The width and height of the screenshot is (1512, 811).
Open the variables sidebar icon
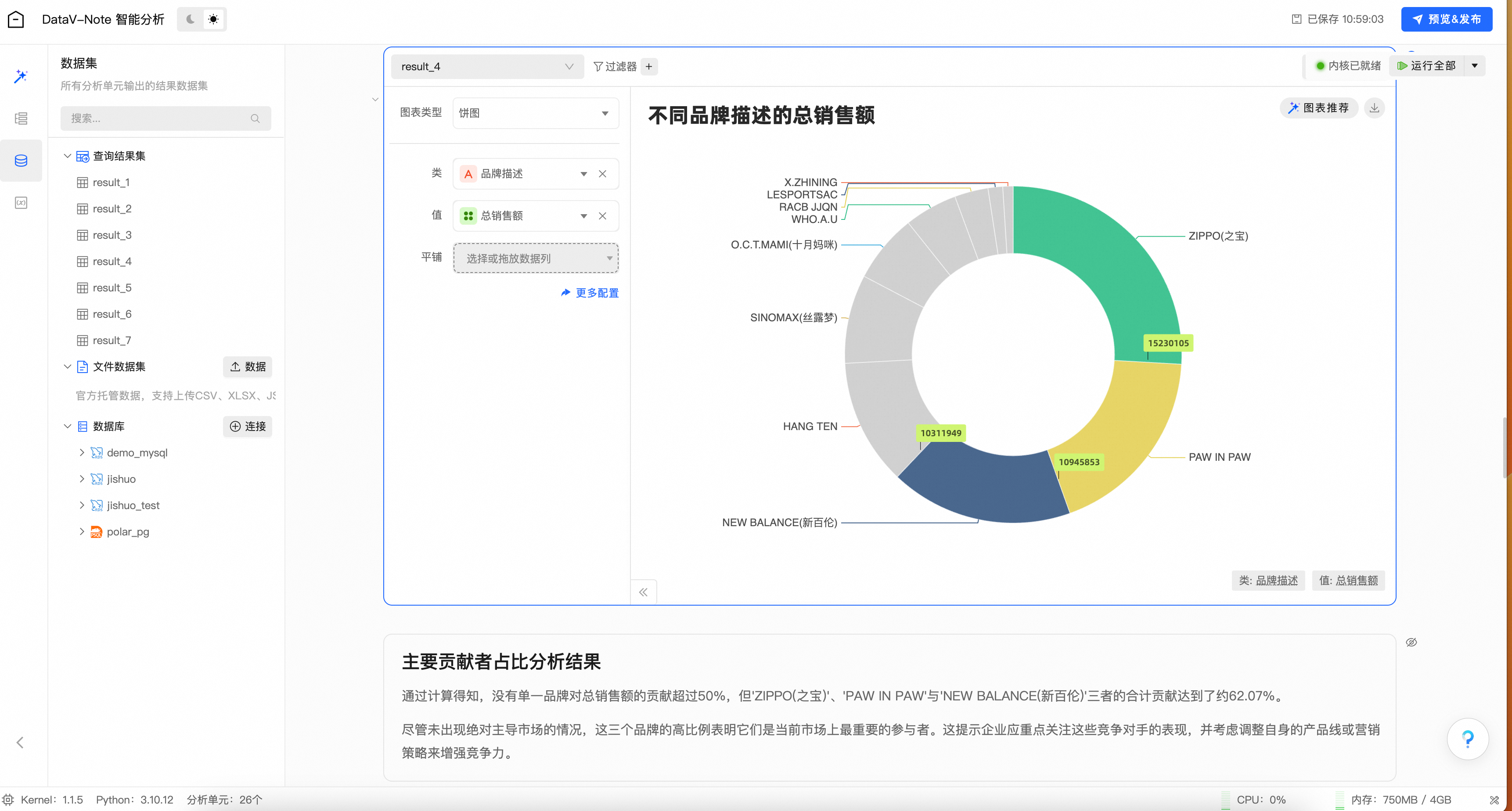(x=21, y=203)
